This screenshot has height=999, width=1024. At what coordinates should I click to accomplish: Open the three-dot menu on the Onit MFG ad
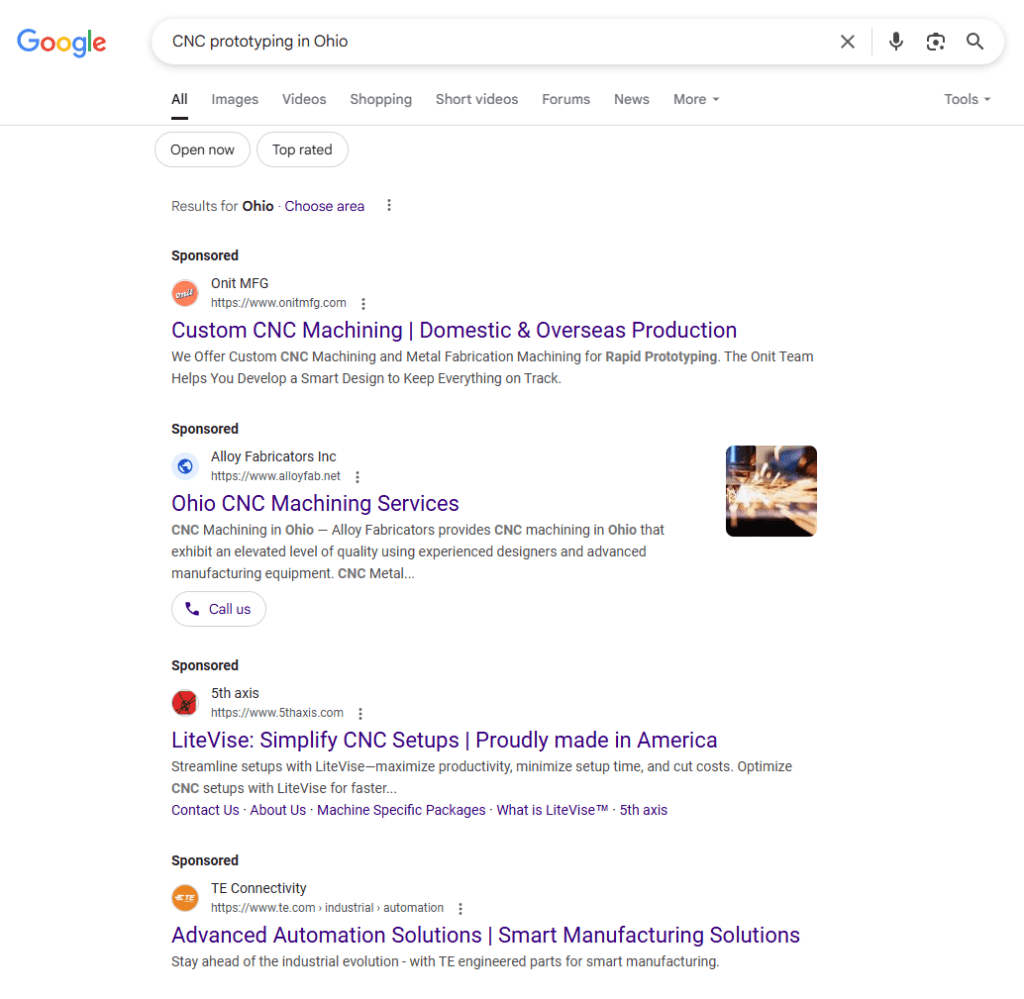(363, 303)
